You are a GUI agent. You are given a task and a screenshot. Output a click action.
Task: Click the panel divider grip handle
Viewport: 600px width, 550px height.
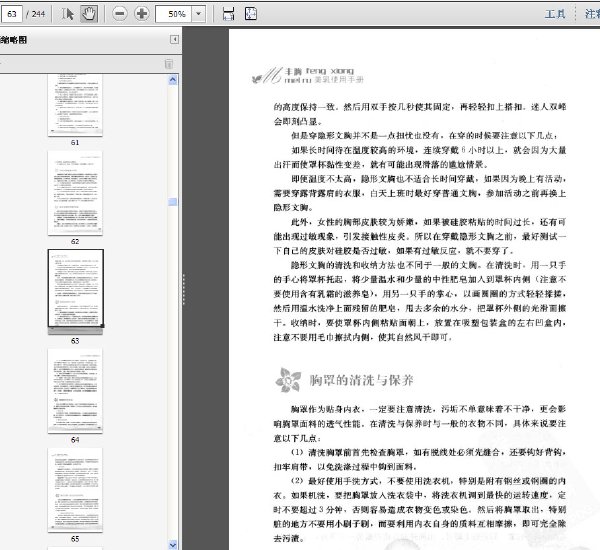tap(183, 289)
